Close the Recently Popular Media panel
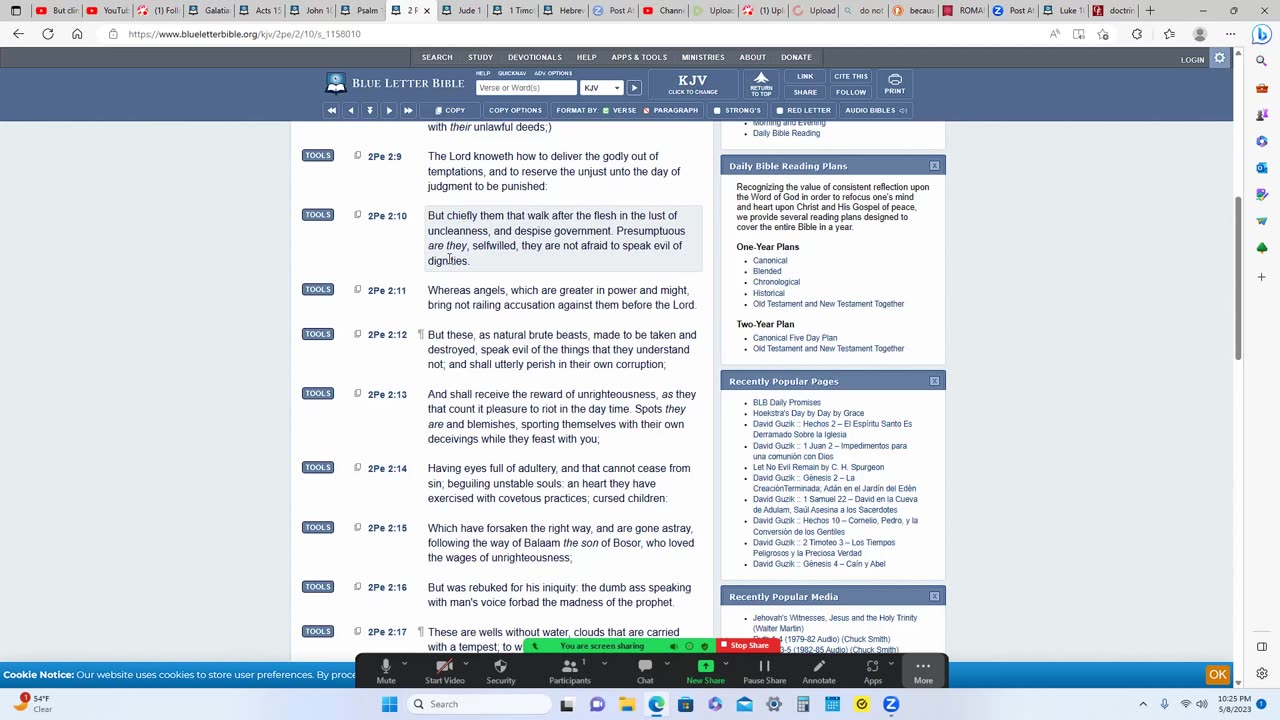 coord(934,596)
